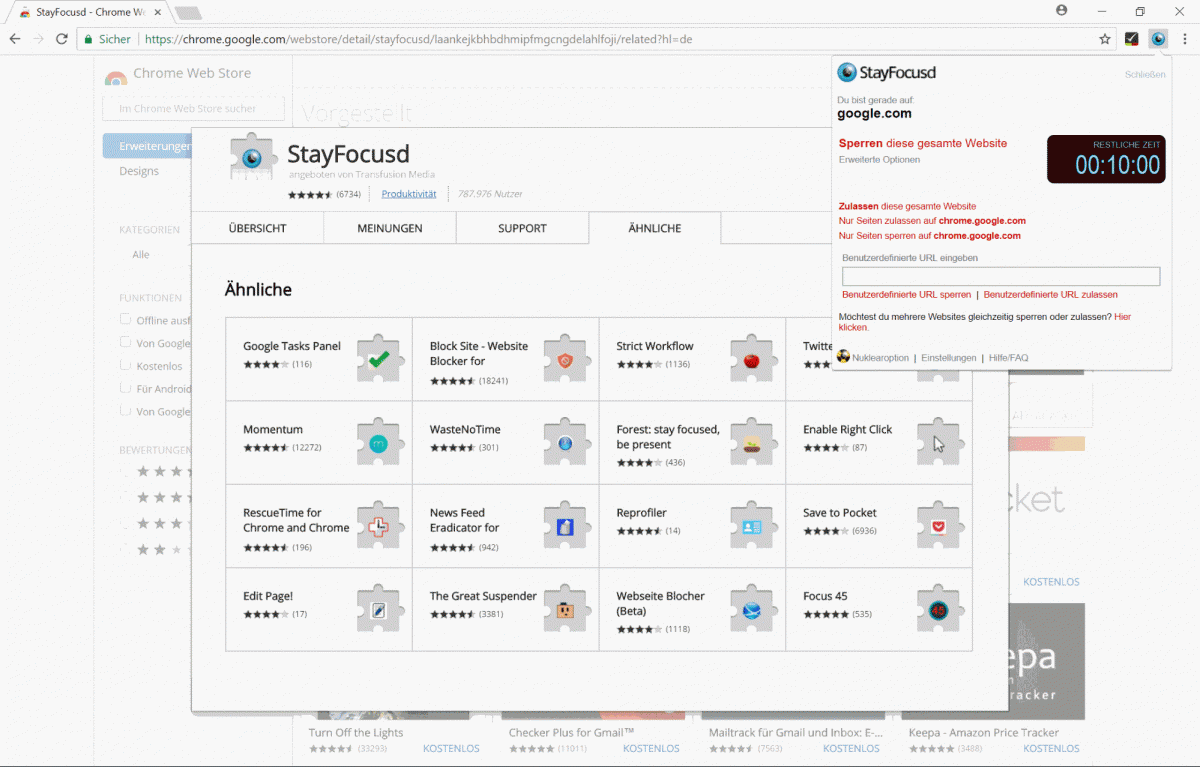Click 'Benutzerdefinierte URL sperren'

coord(907,295)
